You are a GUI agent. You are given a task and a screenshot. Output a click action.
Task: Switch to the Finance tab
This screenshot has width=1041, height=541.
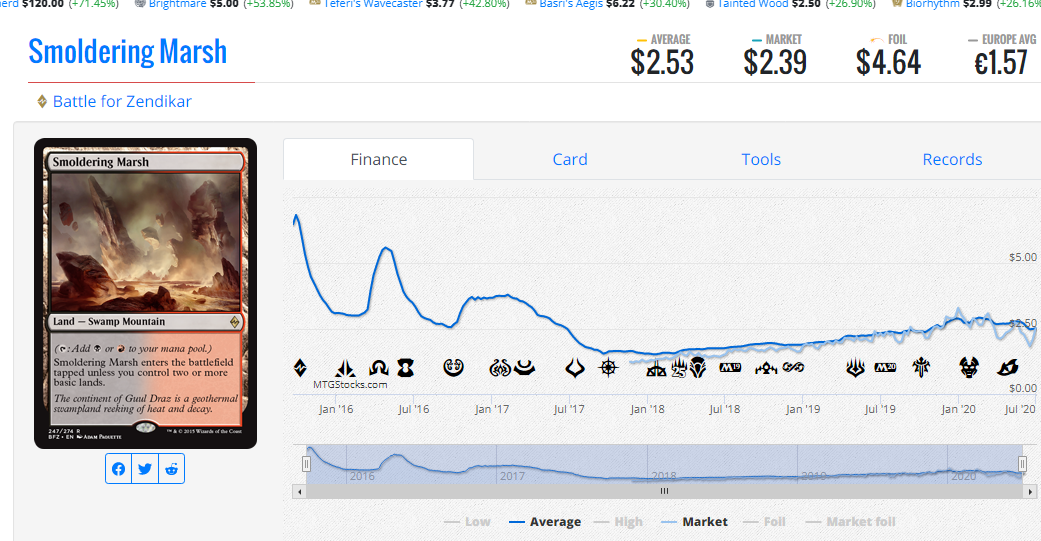378,159
